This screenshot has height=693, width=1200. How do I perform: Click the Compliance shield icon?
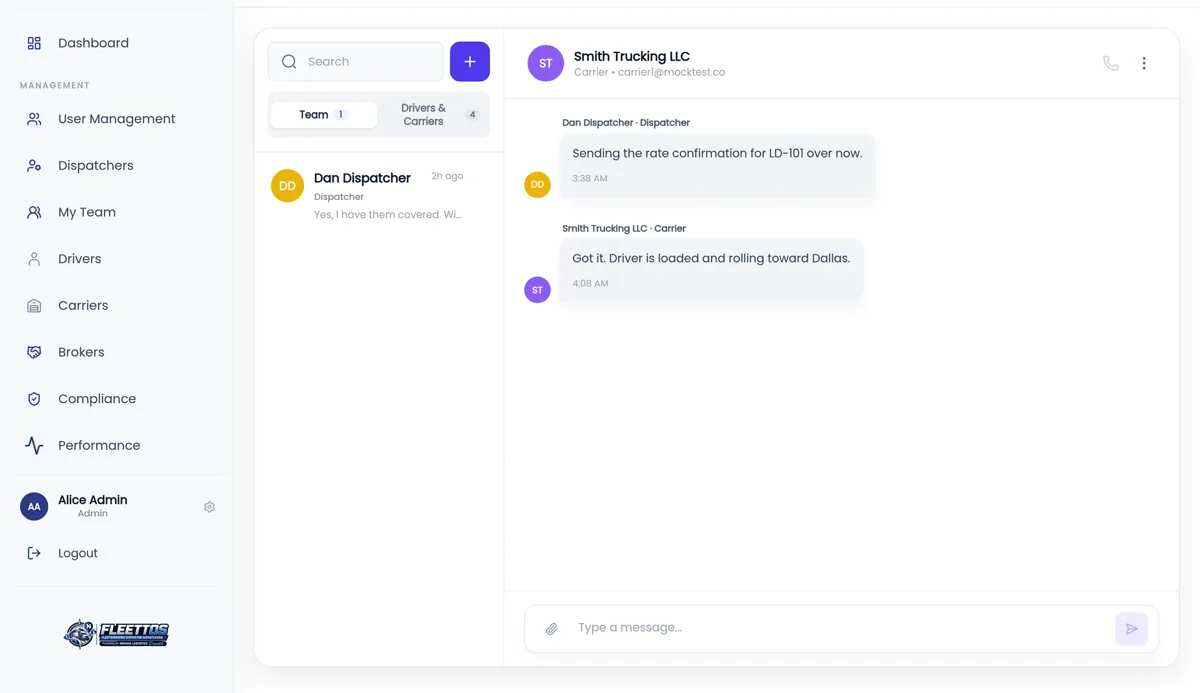[x=34, y=399]
